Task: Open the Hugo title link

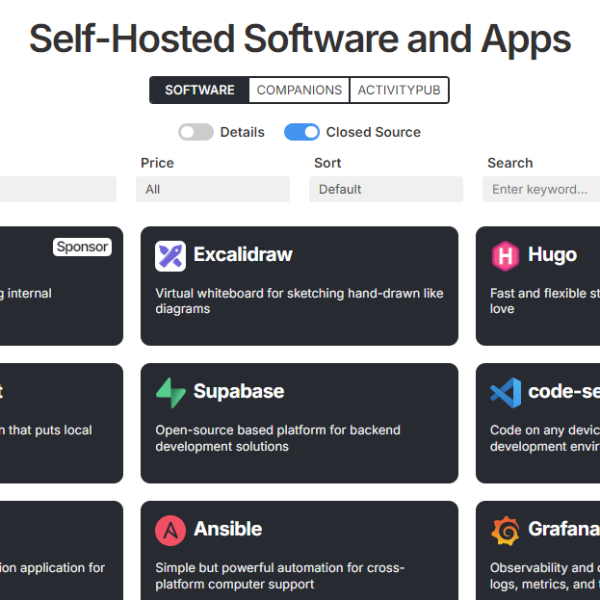Action: pos(552,254)
